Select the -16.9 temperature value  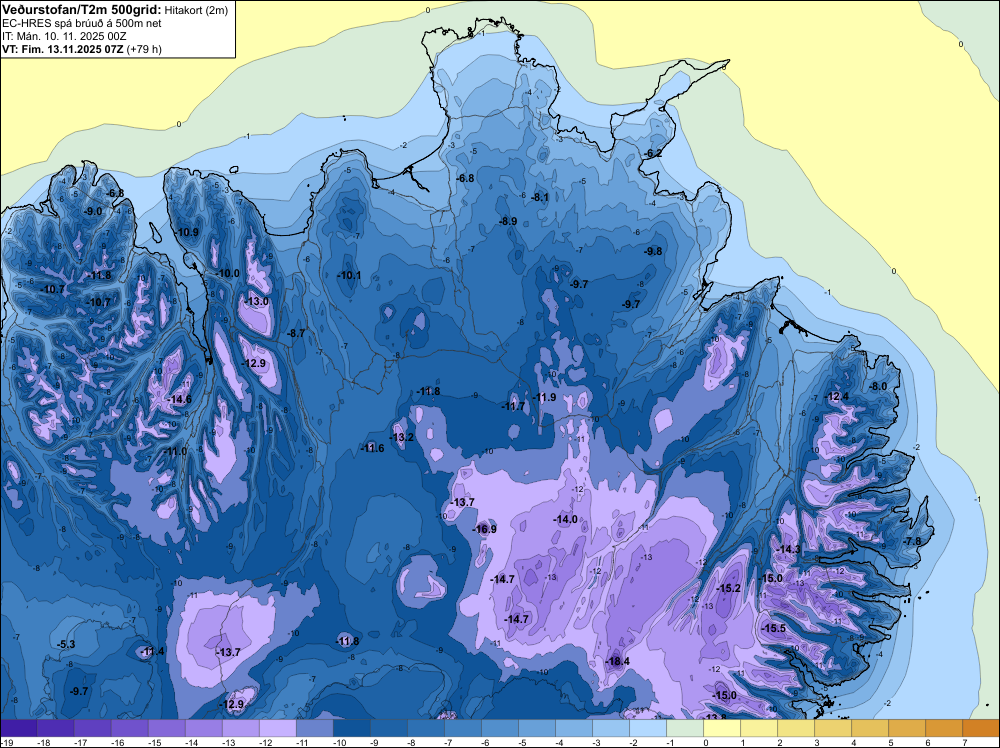pos(485,529)
